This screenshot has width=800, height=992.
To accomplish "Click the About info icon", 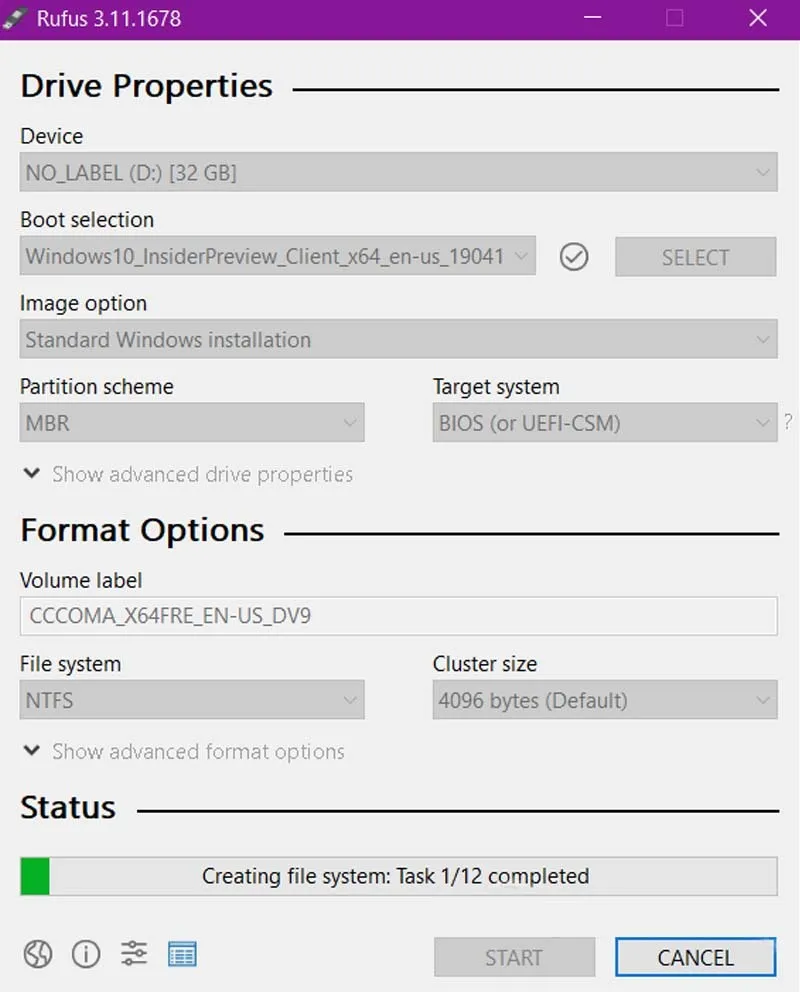I will click(x=86, y=955).
